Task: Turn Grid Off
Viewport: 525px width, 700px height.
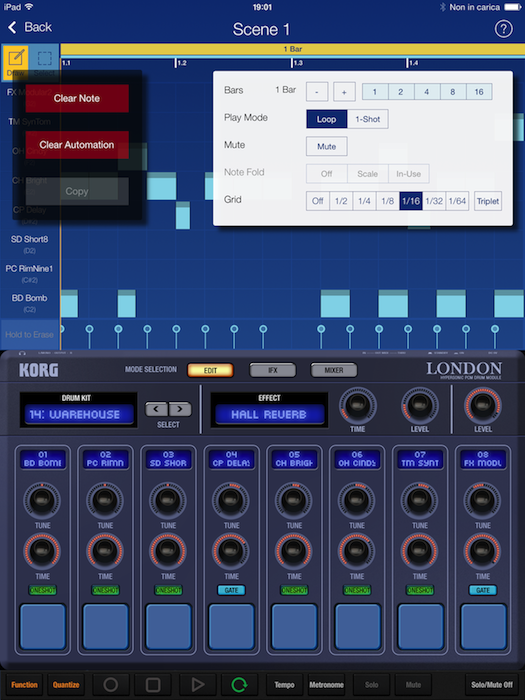Action: pyautogui.click(x=317, y=201)
